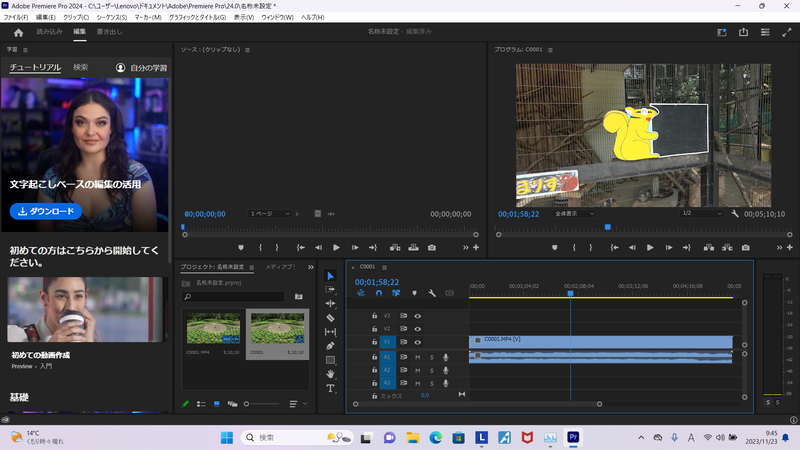This screenshot has height=450, width=800.
Task: Click the Home icon in the top bar
Action: click(x=18, y=32)
